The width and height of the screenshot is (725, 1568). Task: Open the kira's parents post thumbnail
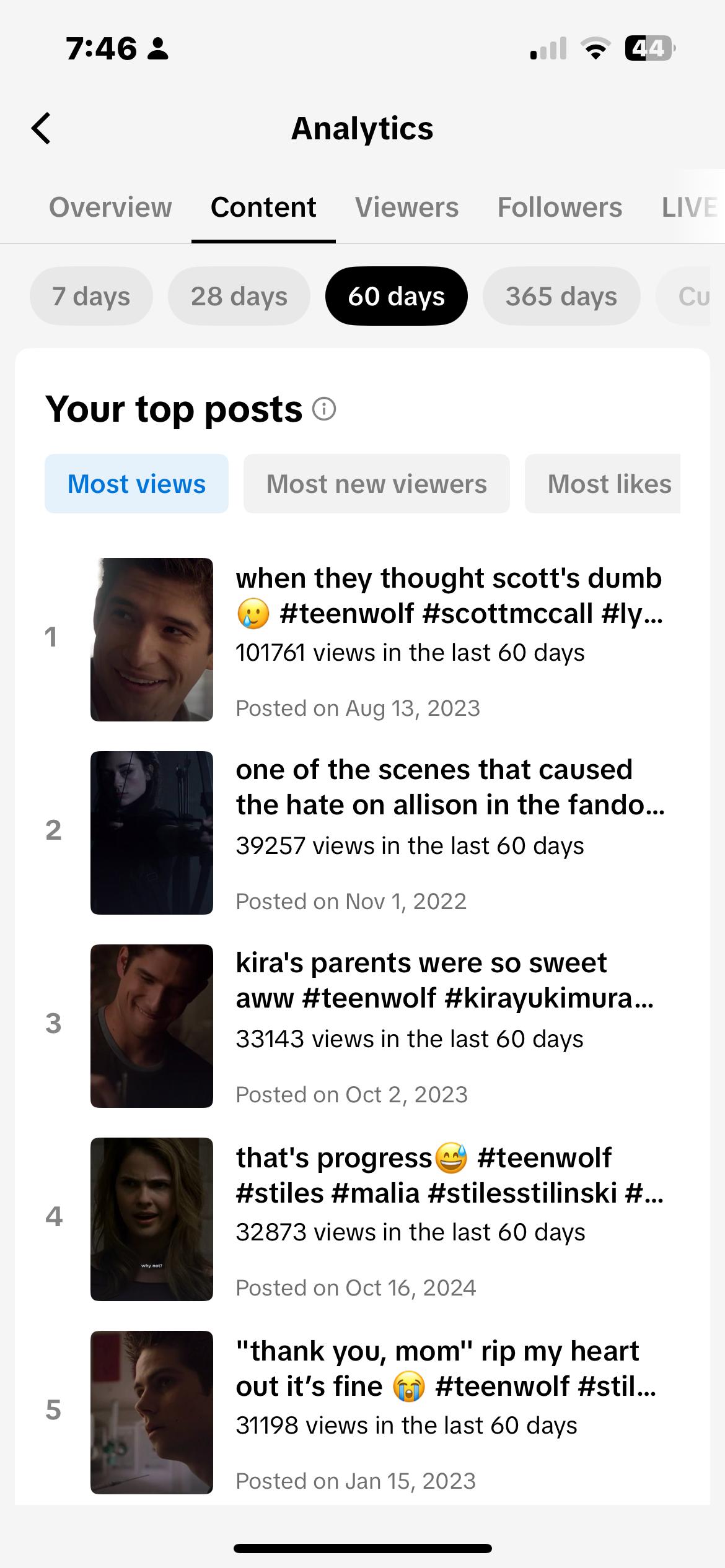[x=152, y=1026]
